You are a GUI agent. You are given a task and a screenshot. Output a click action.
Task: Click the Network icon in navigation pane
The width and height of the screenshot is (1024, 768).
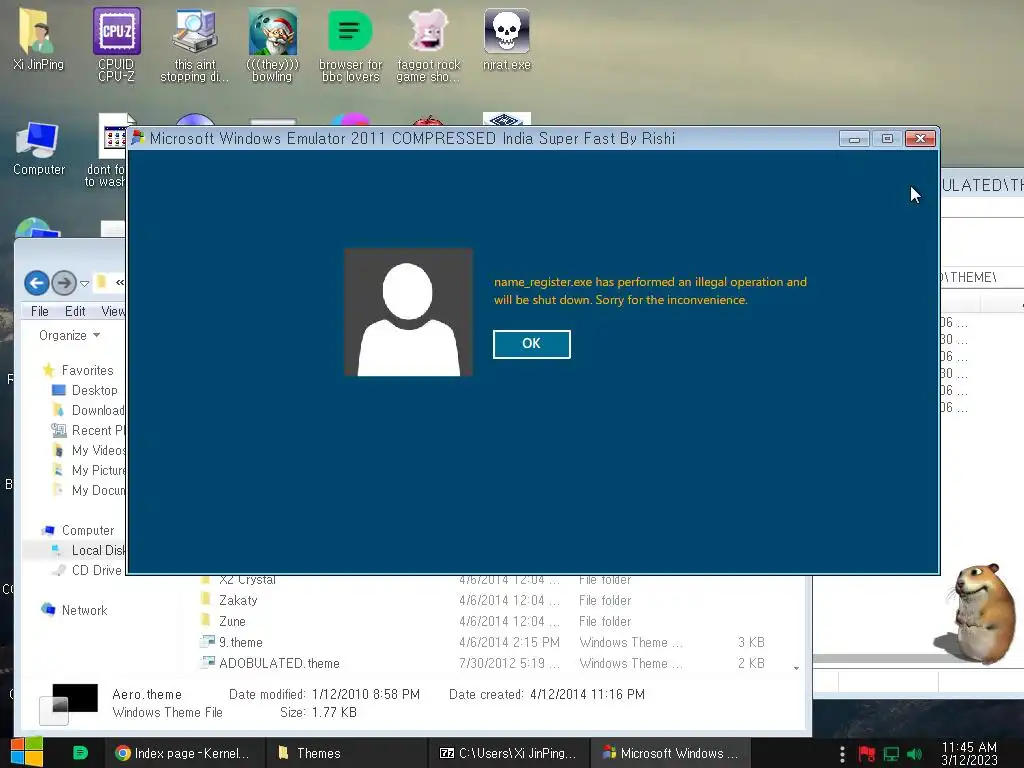(48, 609)
